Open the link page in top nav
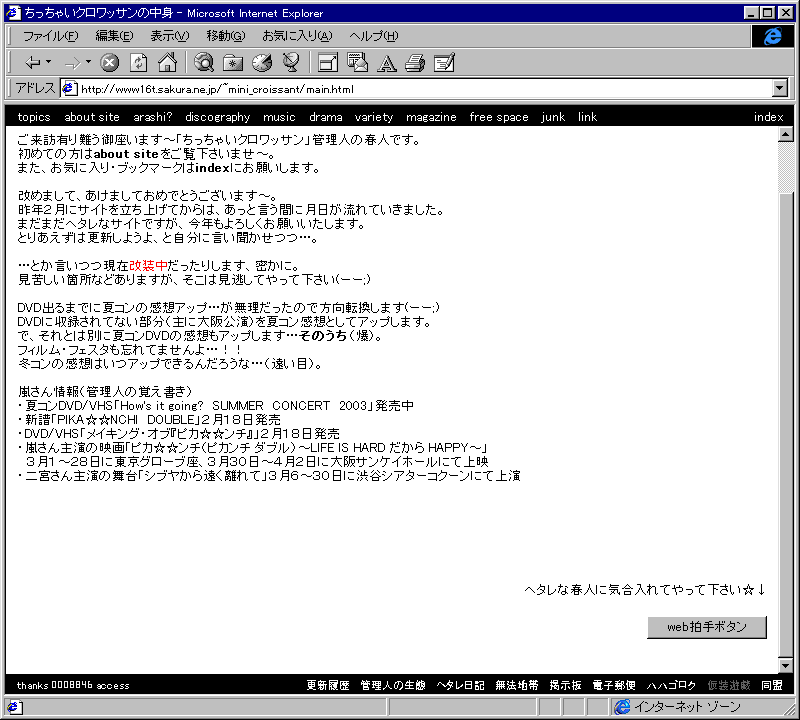This screenshot has width=800, height=720. coord(587,117)
